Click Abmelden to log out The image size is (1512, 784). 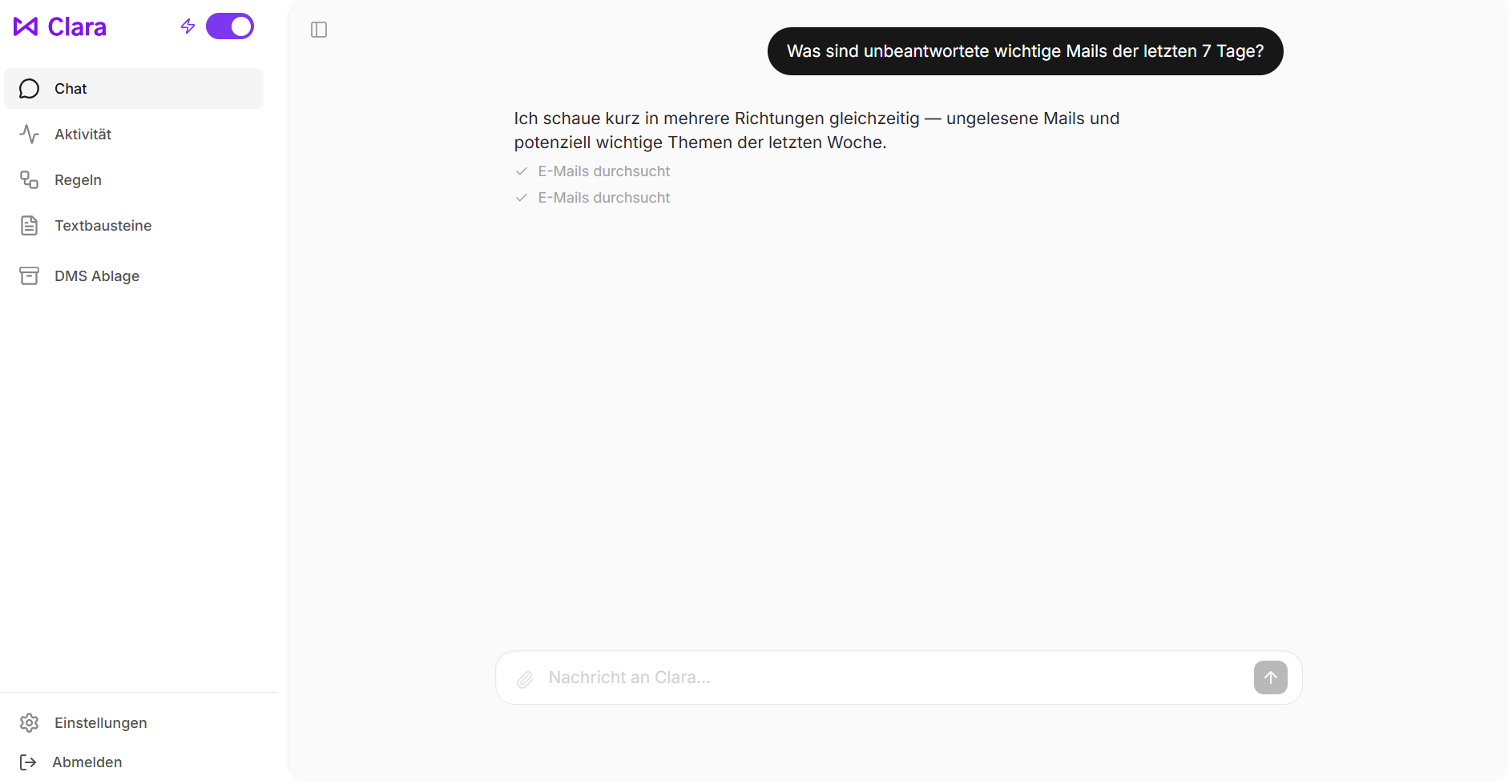[x=87, y=762]
